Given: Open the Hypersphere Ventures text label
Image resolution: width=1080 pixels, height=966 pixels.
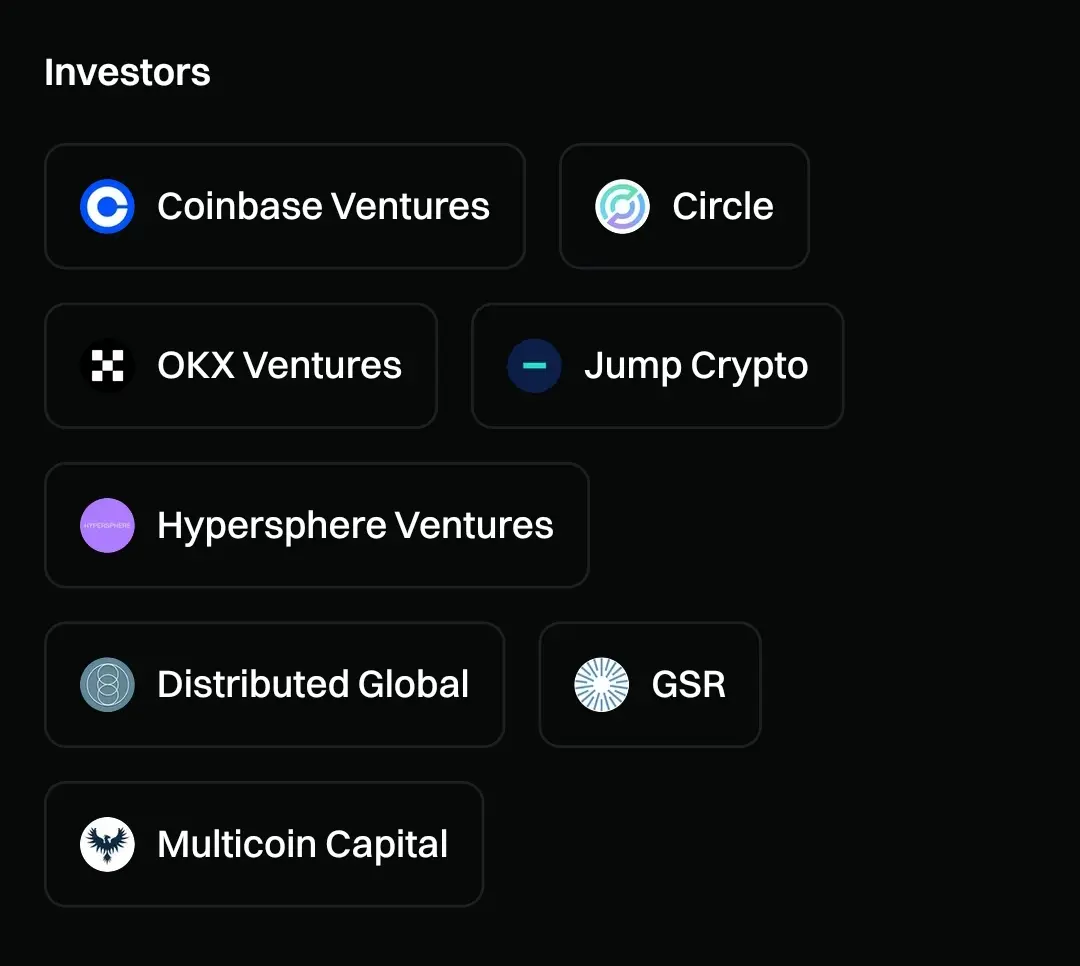Looking at the screenshot, I should click(x=355, y=526).
